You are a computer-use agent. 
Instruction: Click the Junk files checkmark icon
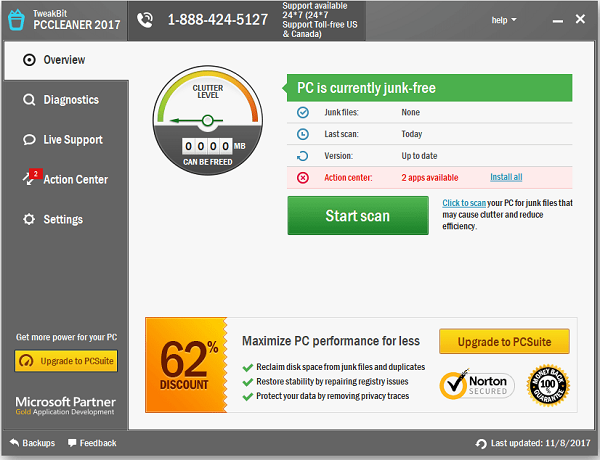coord(303,113)
